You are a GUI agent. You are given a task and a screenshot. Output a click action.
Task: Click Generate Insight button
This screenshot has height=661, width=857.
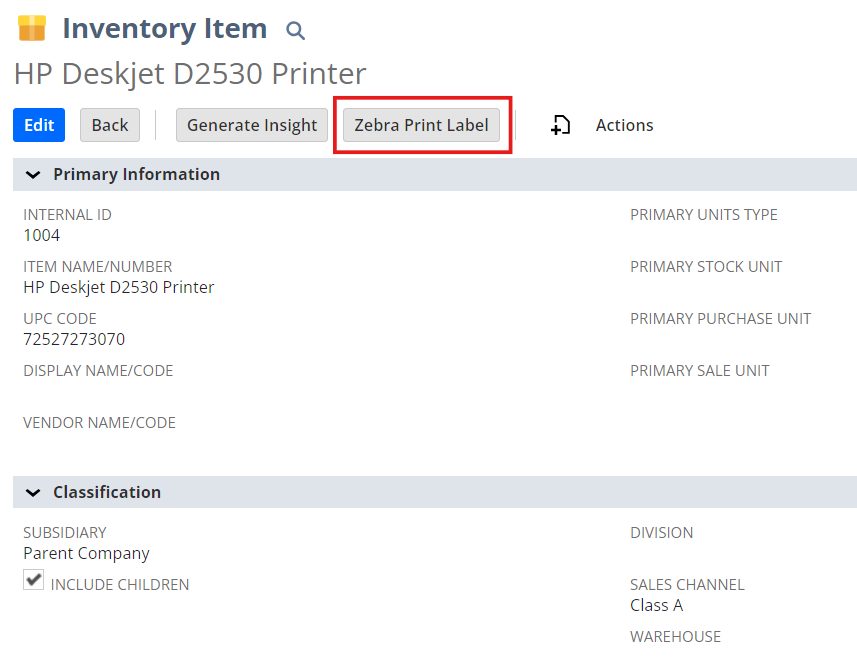pyautogui.click(x=252, y=125)
